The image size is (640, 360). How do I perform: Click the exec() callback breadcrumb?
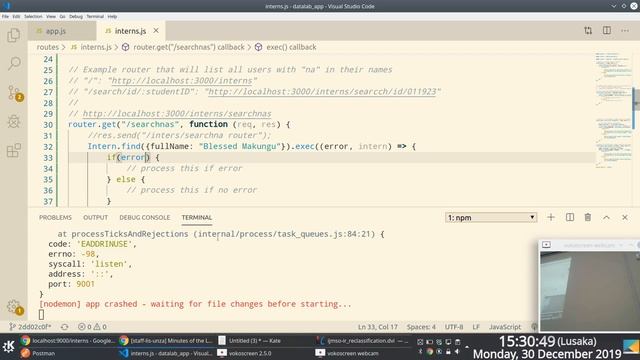tap(286, 47)
